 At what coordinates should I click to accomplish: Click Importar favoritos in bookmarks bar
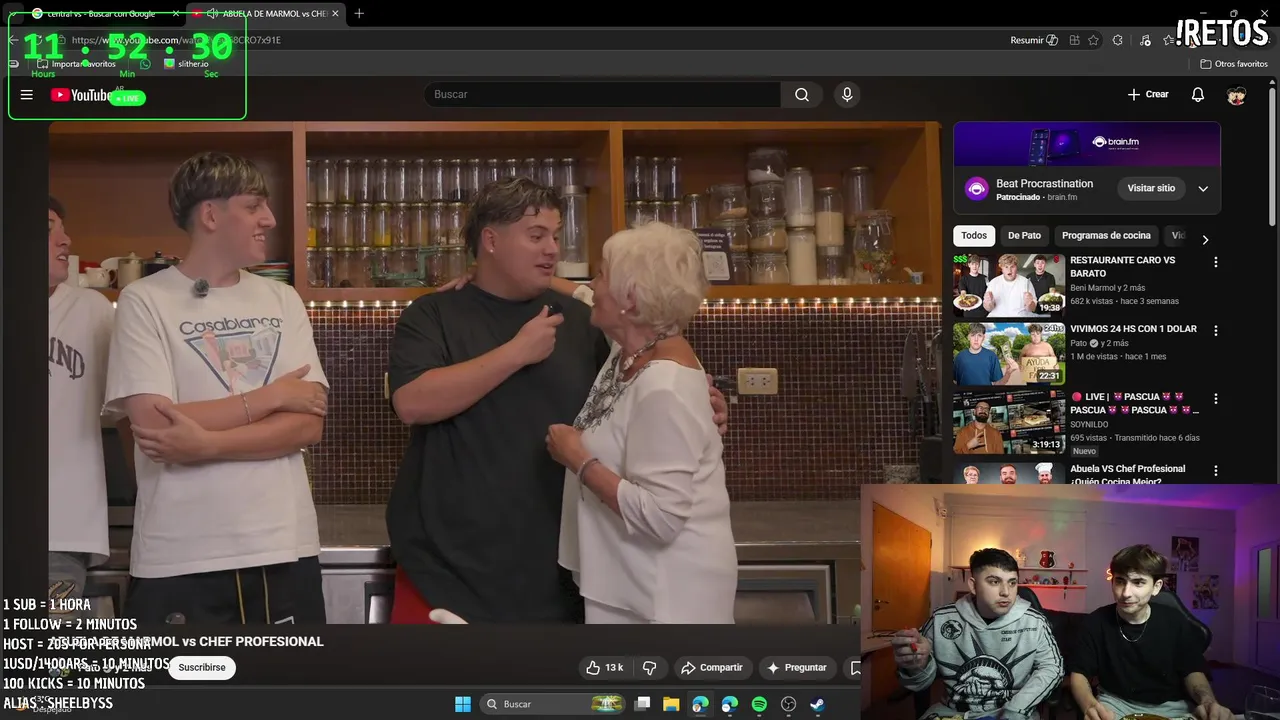[76, 64]
